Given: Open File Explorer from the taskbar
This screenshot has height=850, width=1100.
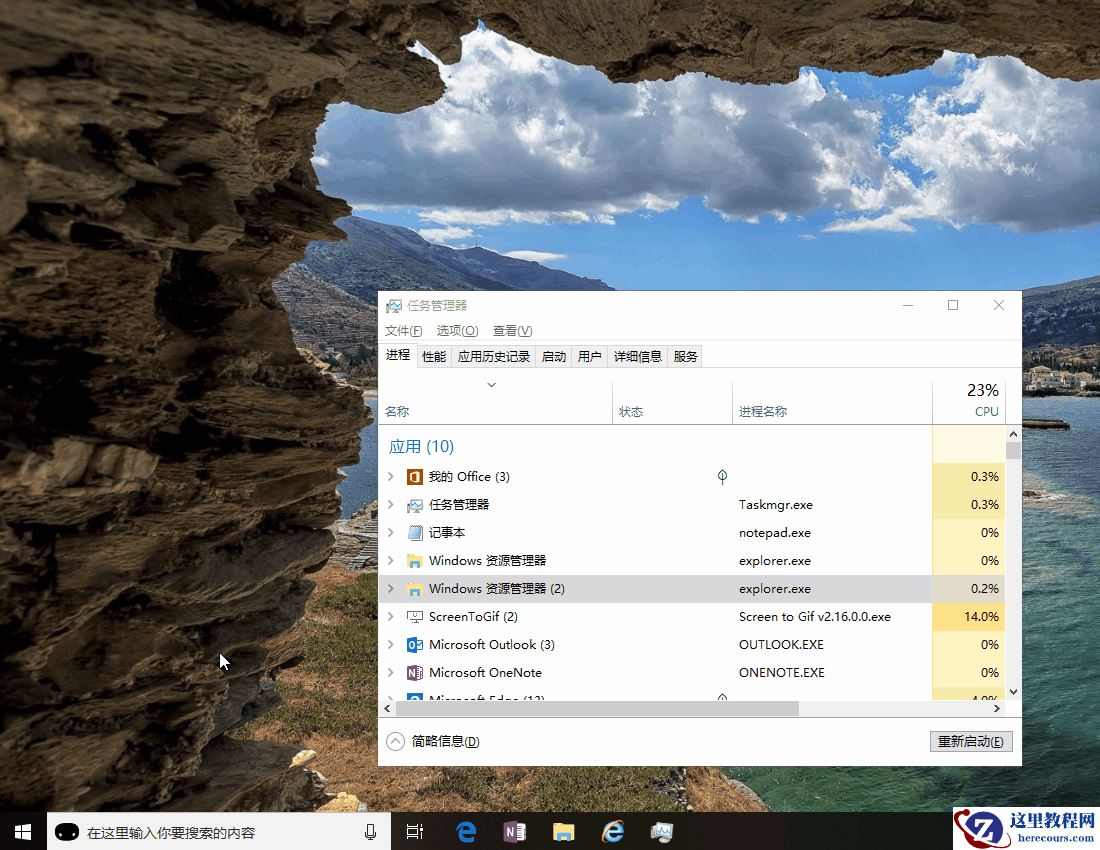Looking at the screenshot, I should click(563, 831).
